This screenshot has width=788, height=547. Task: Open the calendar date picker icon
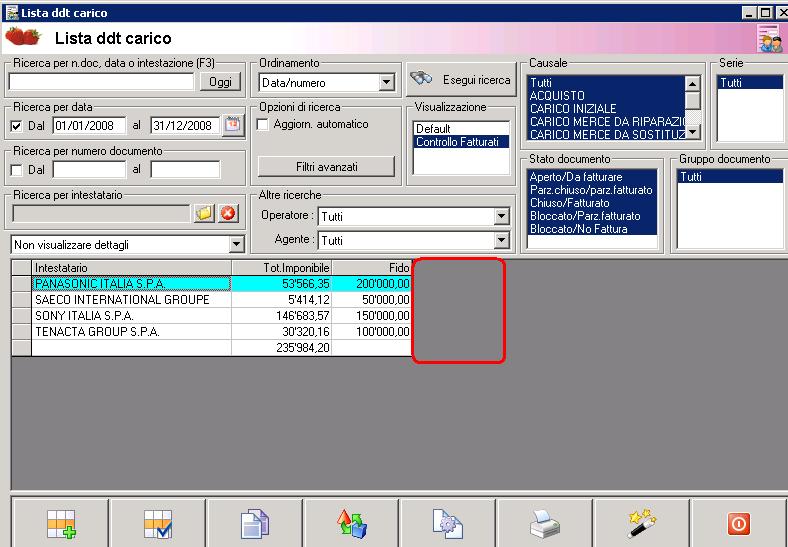(233, 124)
